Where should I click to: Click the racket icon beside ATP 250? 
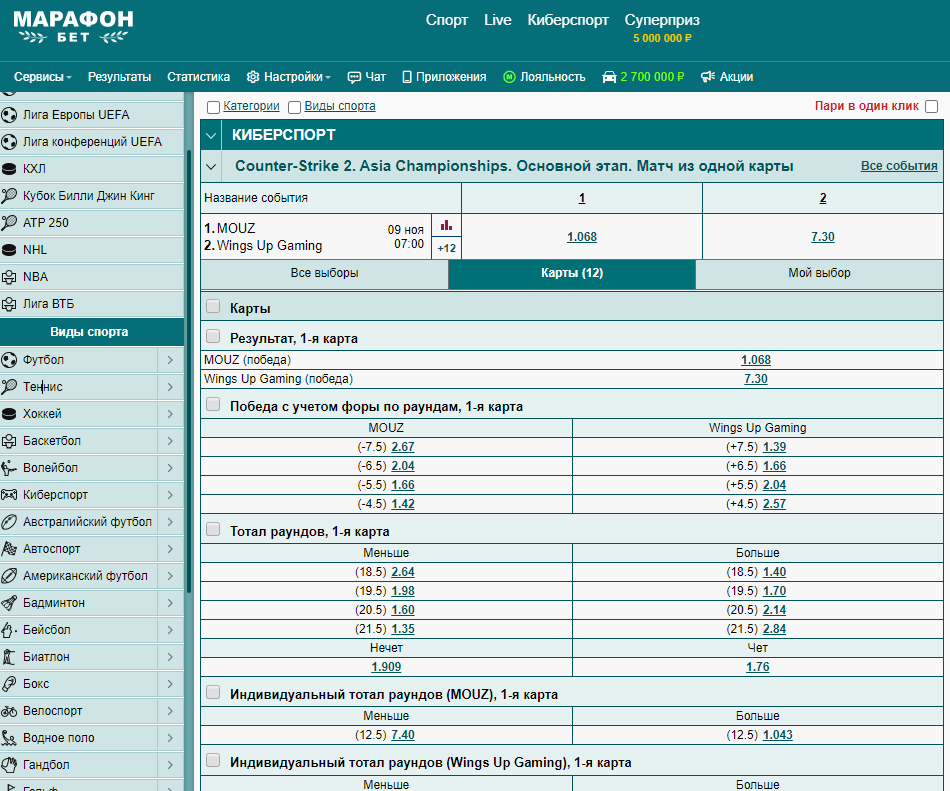[x=9, y=223]
